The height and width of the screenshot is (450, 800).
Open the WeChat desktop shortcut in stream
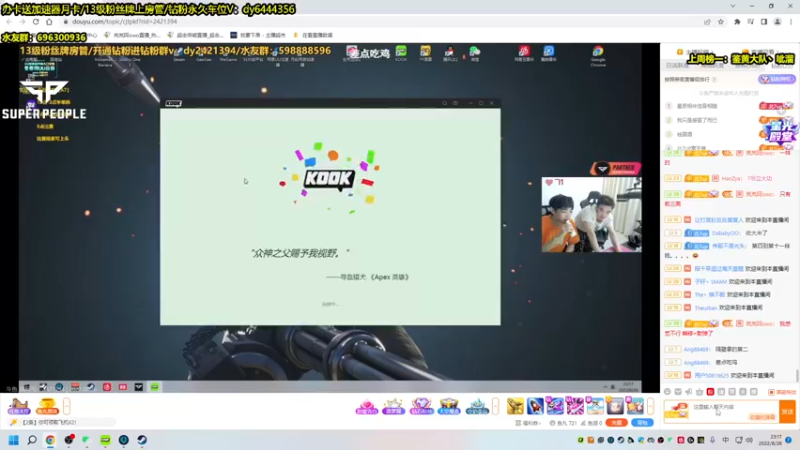click(x=474, y=53)
